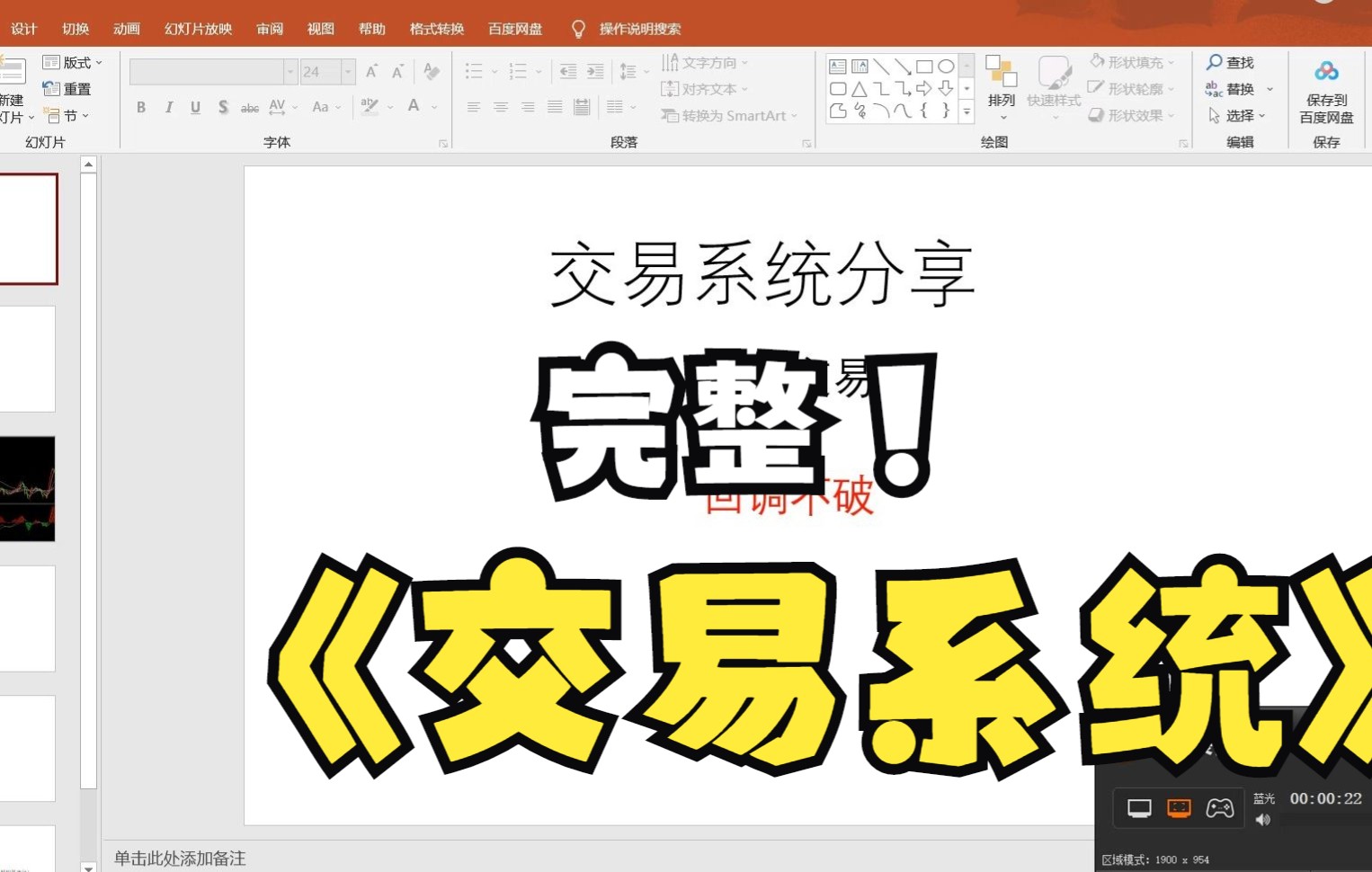Viewport: 1372px width, 872px height.
Task: Toggle Italic formatting button
Action: 168,107
